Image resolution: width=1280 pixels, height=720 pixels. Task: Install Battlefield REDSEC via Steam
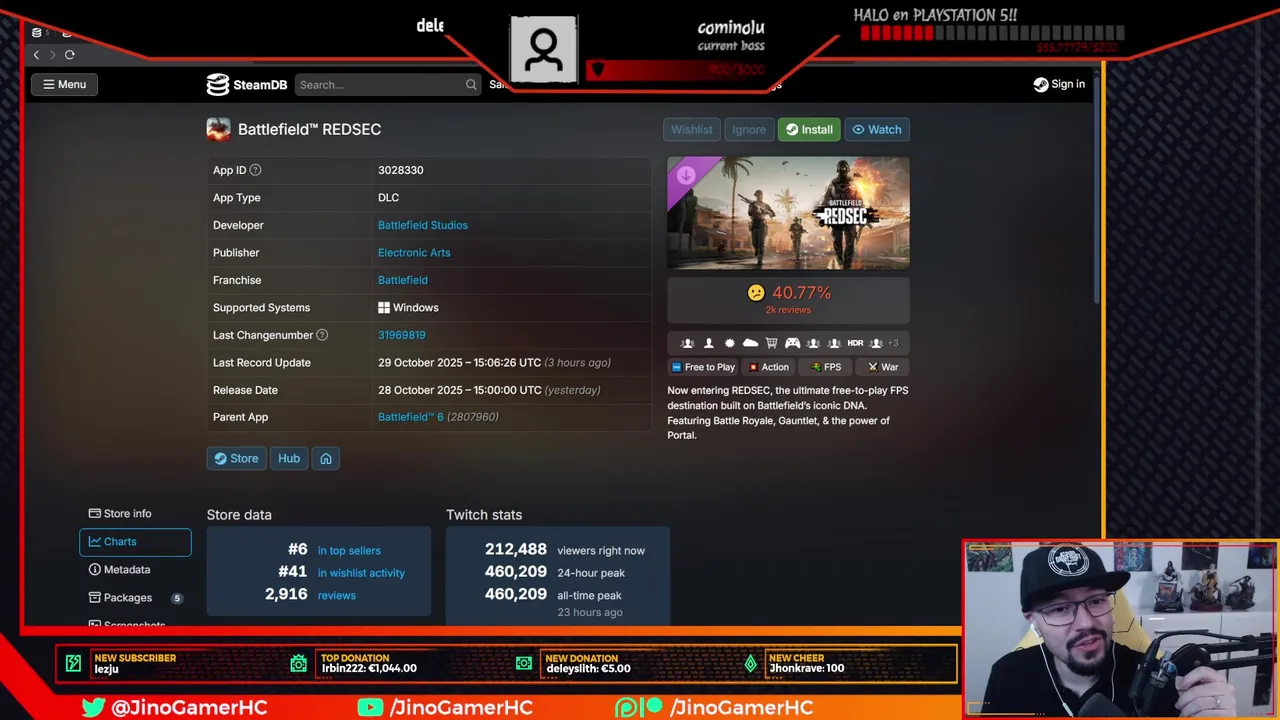[809, 129]
